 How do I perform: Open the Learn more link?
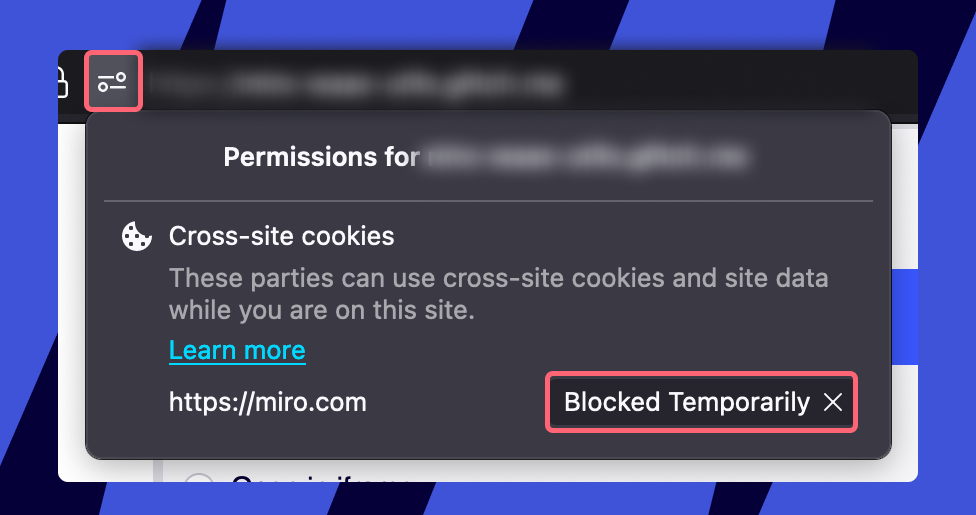(237, 351)
